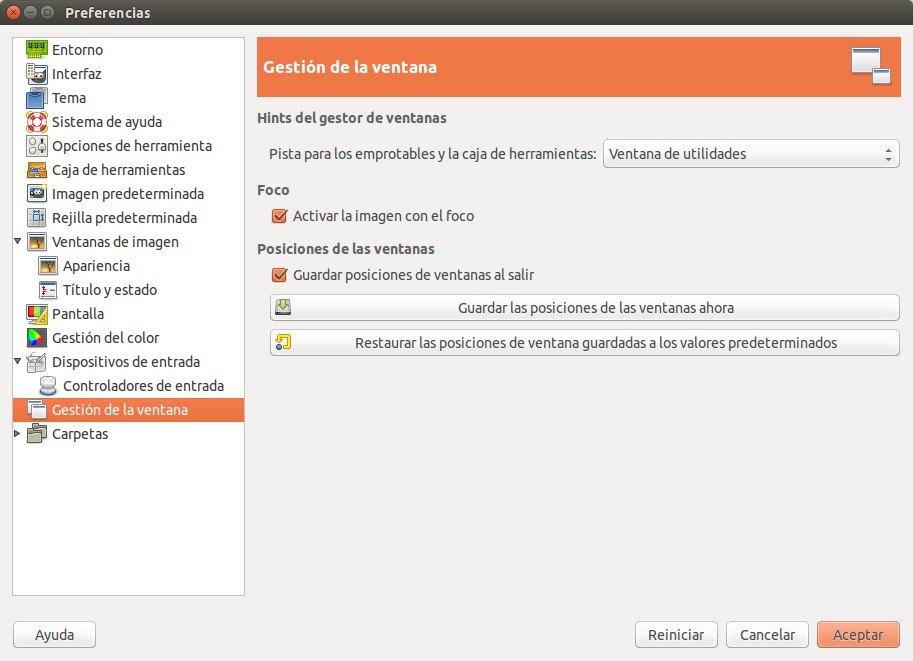Disable Activar la imagen con el foco
Screen dimensions: 913x661
pyautogui.click(x=280, y=216)
